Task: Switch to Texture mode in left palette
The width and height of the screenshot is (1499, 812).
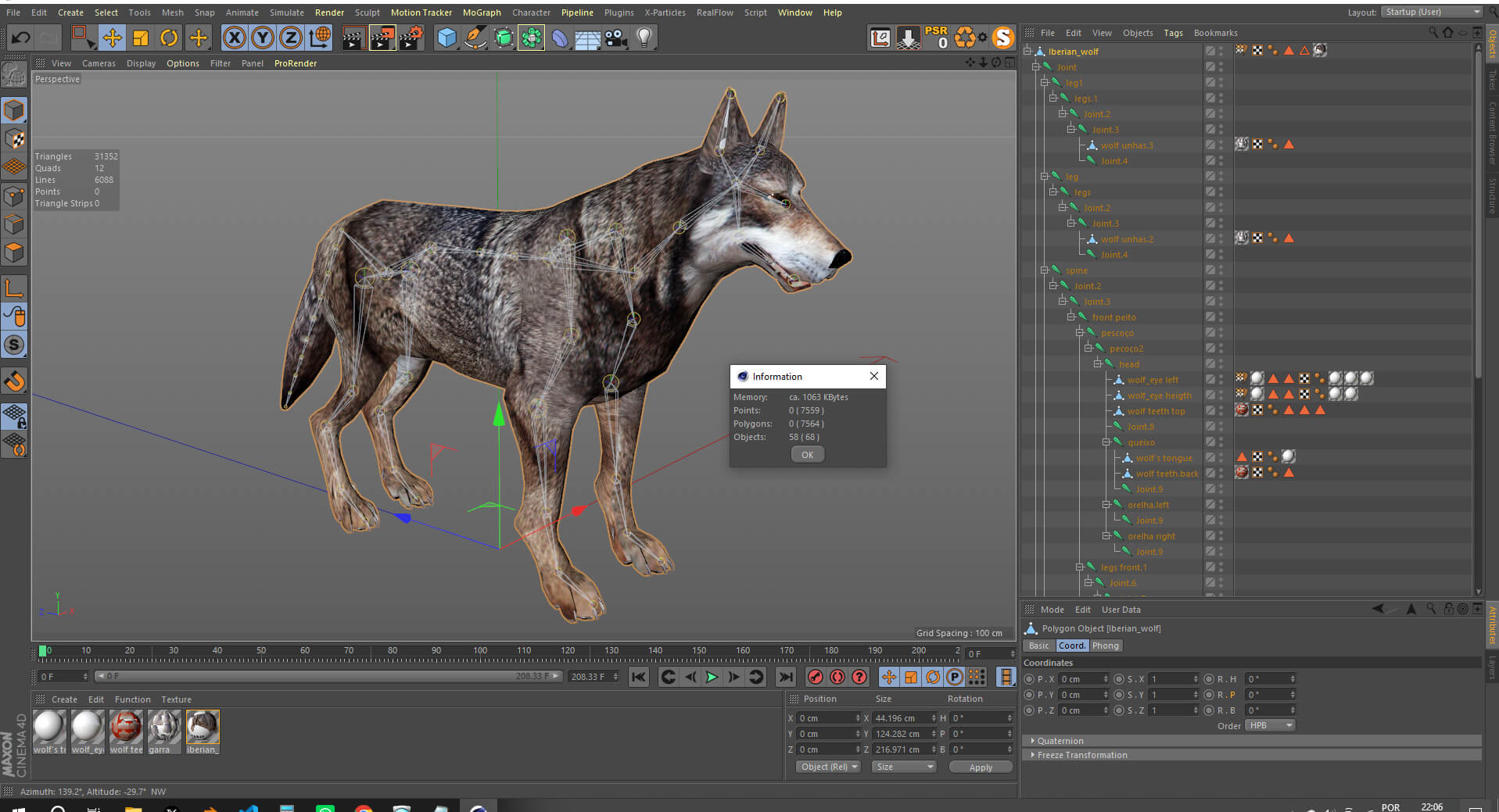Action: click(14, 138)
